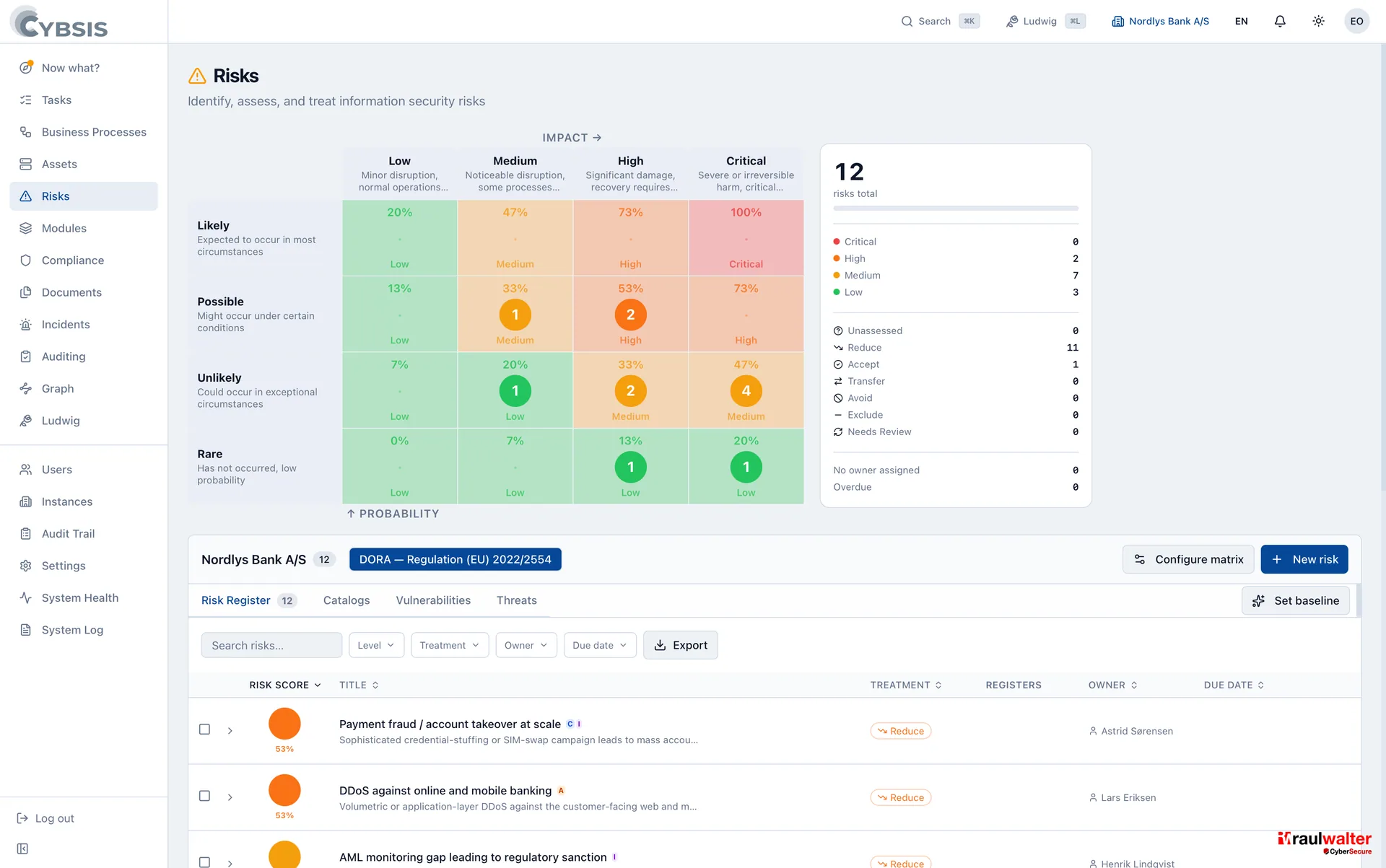Click the Settings gear icon in sidebar
The width and height of the screenshot is (1386, 868).
pyautogui.click(x=26, y=566)
